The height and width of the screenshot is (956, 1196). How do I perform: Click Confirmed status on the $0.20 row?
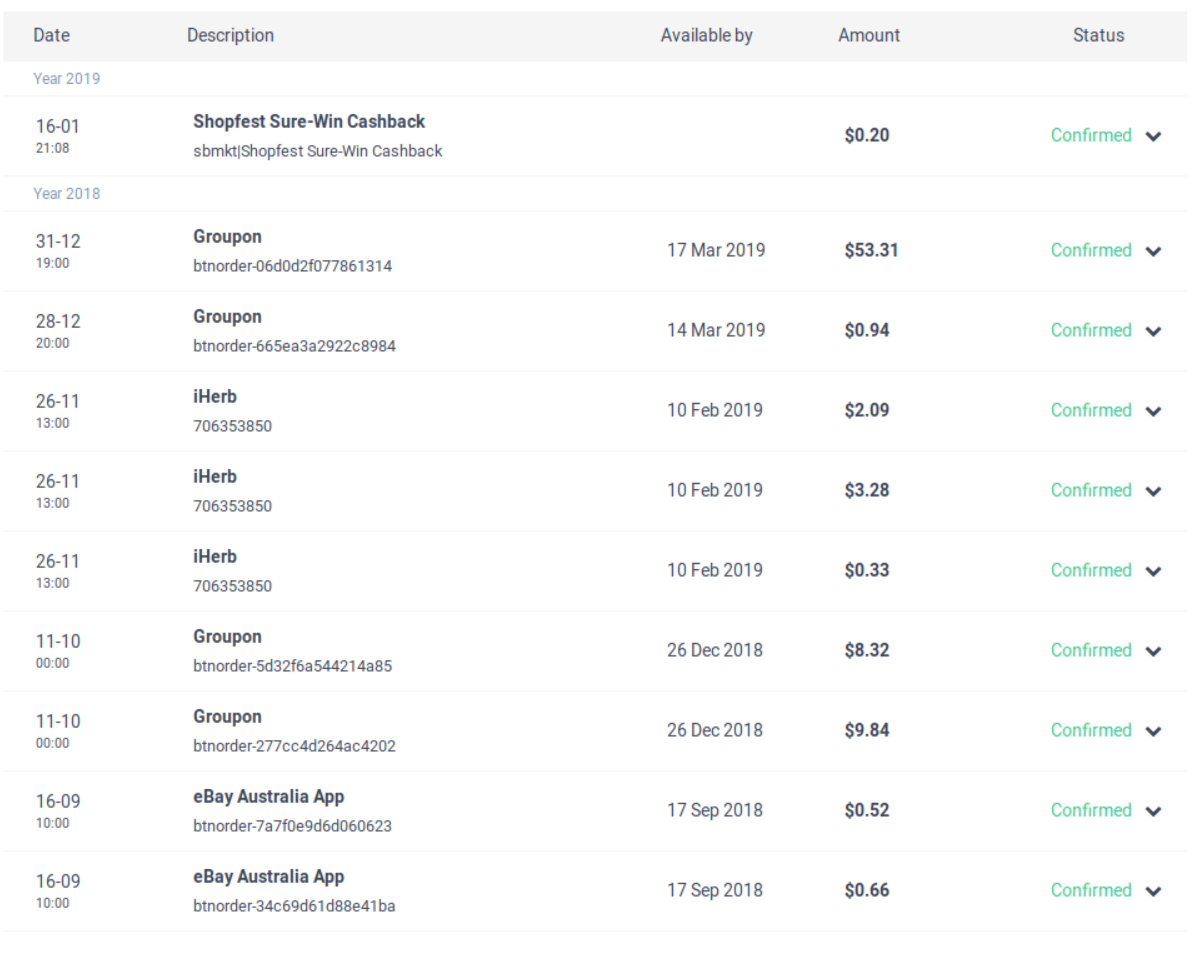(1091, 135)
